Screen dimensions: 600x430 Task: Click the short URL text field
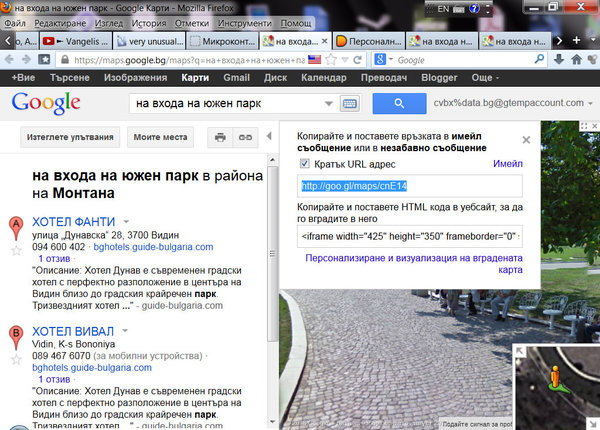(410, 186)
